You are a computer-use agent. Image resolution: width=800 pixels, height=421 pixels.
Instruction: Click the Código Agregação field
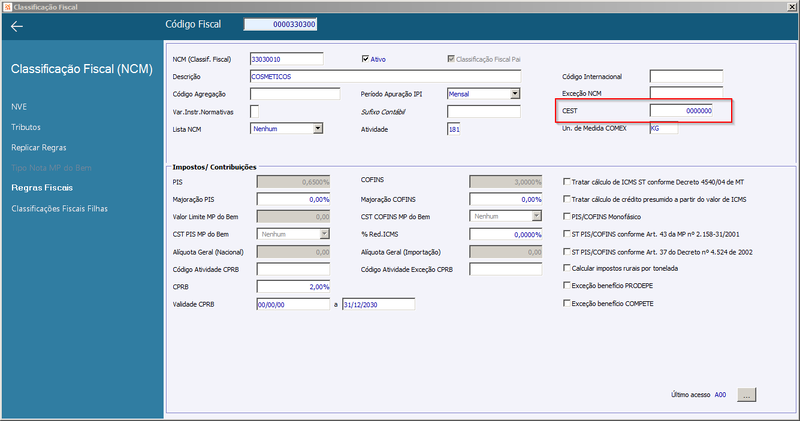click(295, 94)
